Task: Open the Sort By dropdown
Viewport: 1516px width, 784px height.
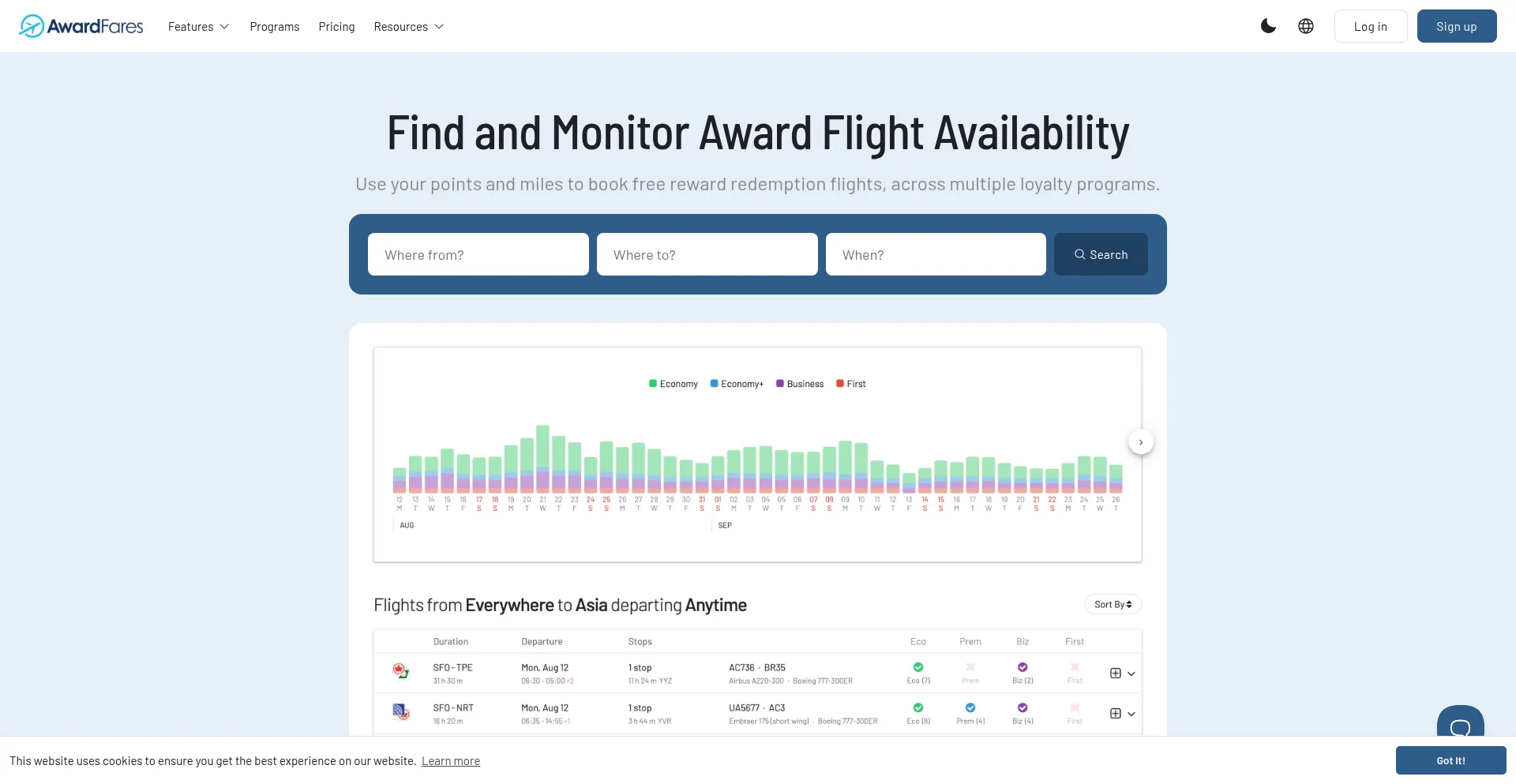Action: [1113, 605]
